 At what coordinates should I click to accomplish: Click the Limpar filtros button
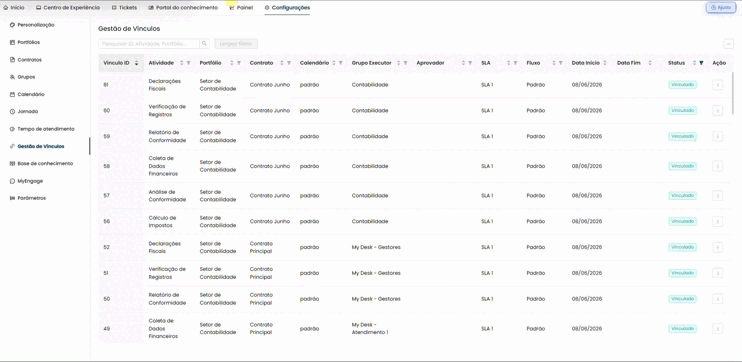point(236,44)
